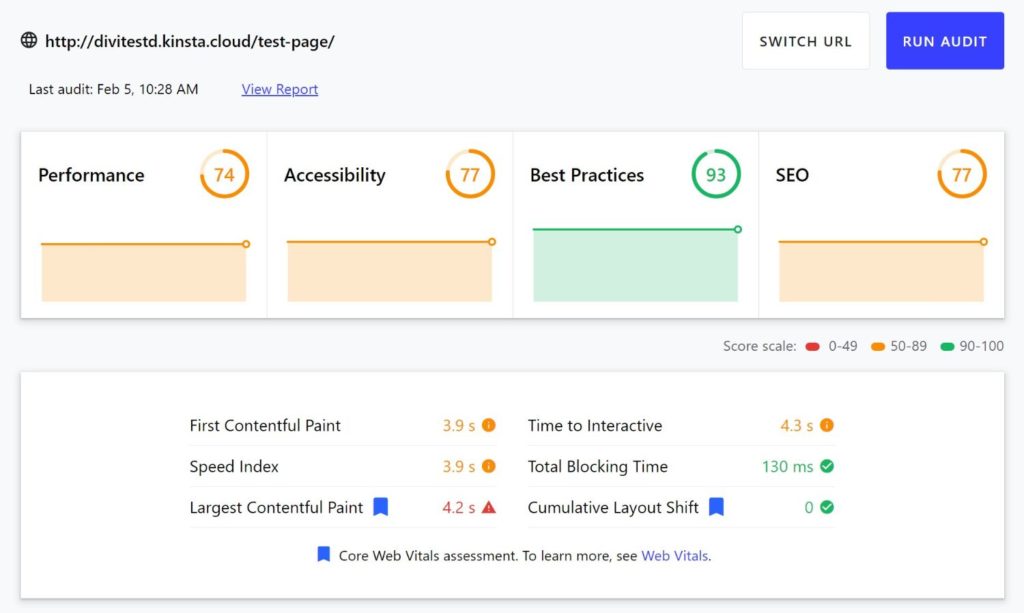
Task: Click the bookmark icon next to Largest Contentful Paint
Action: coord(380,507)
